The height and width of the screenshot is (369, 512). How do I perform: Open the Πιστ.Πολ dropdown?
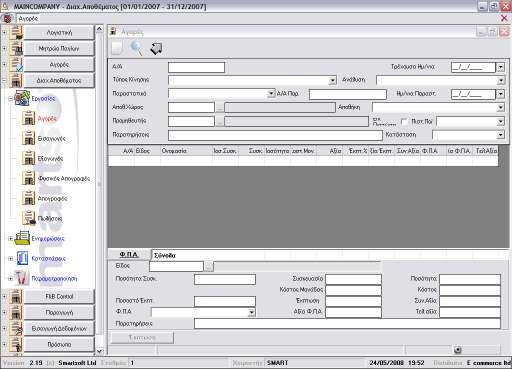500,122
